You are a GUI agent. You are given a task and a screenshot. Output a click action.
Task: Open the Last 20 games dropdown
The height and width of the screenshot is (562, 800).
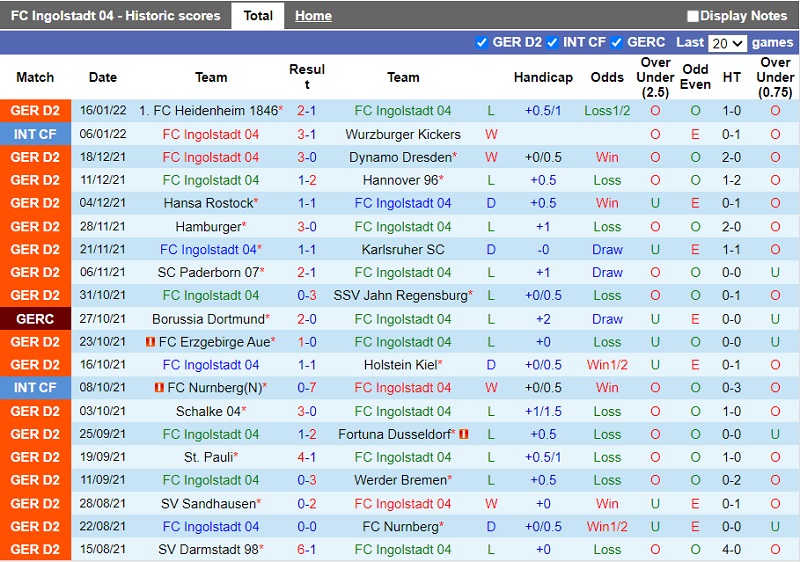click(x=727, y=43)
